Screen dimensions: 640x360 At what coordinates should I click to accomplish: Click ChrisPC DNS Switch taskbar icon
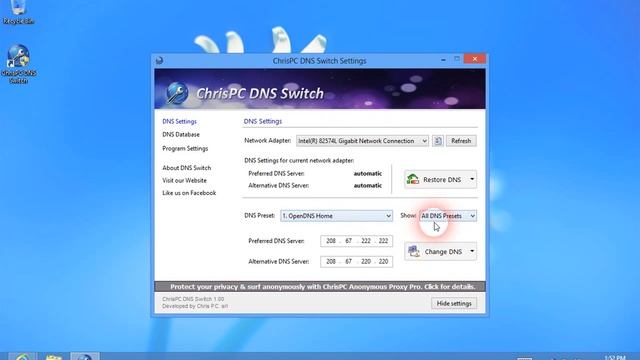click(x=84, y=356)
